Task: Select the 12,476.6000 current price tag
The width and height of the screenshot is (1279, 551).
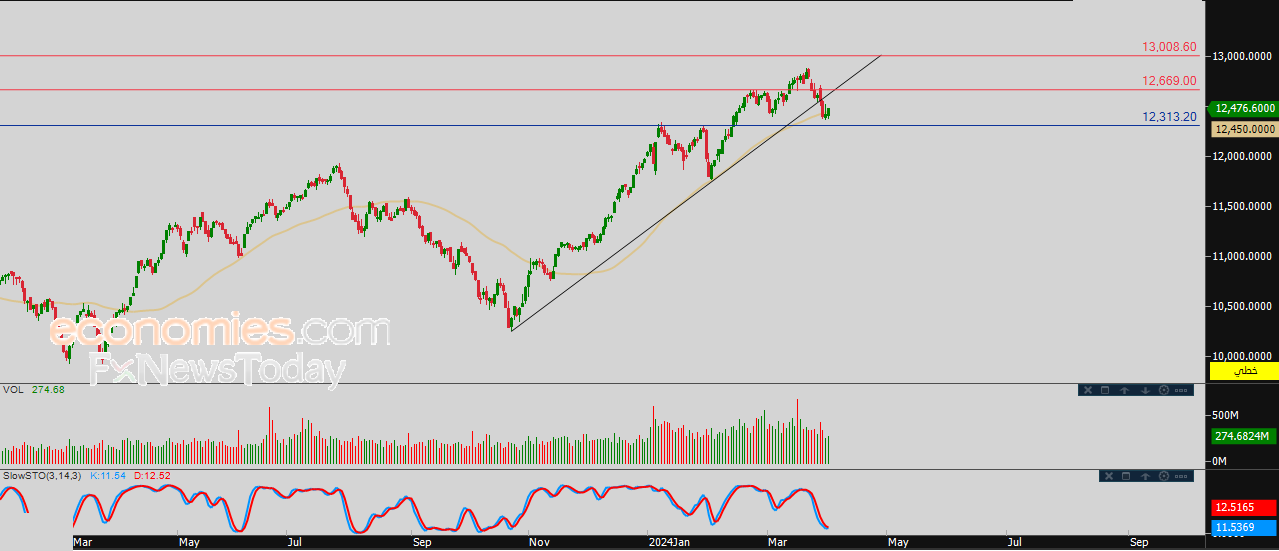Action: coord(1243,108)
